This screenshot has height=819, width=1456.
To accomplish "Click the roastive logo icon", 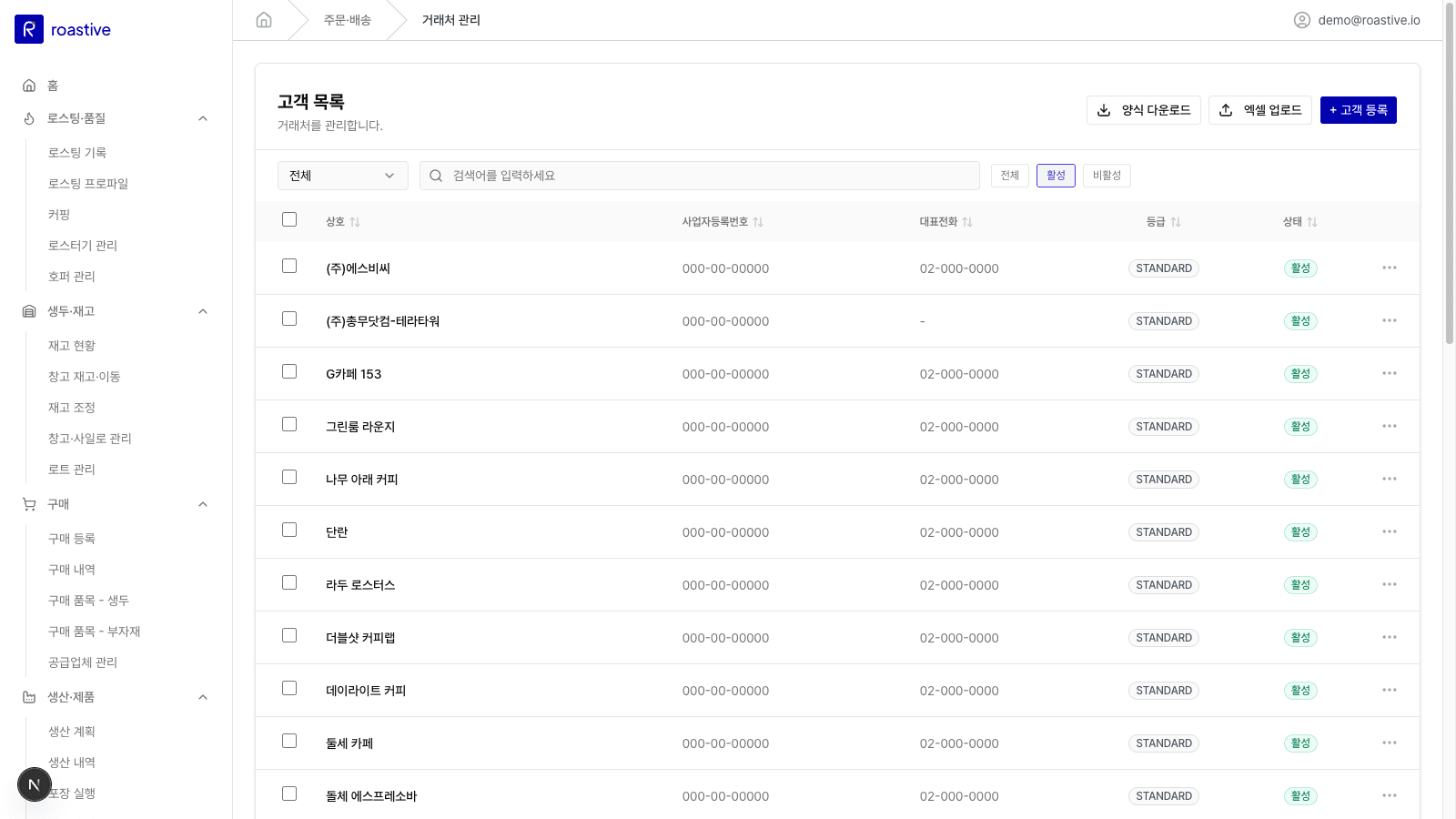I will click(x=29, y=29).
